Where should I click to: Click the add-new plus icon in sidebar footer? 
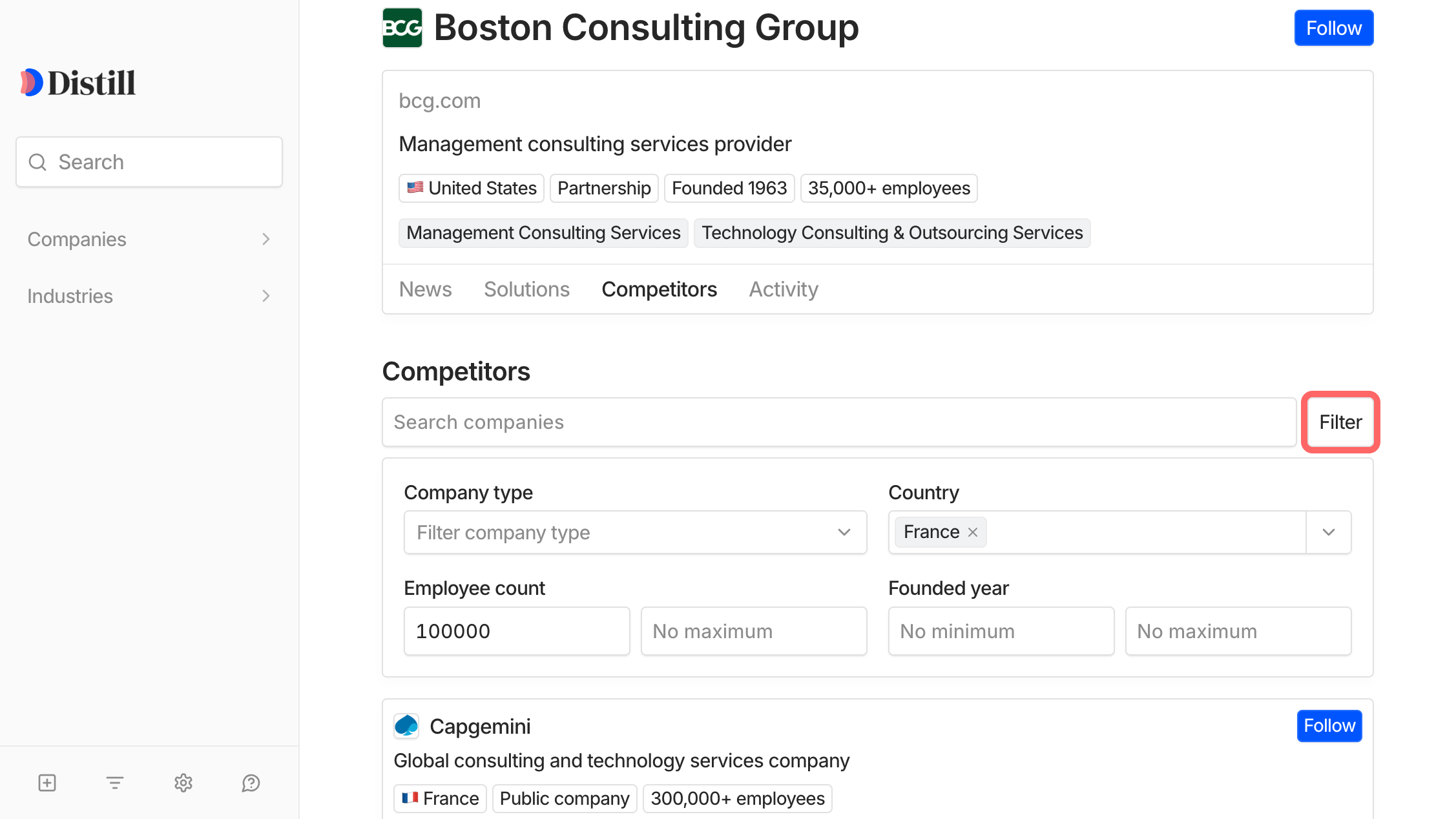(x=47, y=783)
